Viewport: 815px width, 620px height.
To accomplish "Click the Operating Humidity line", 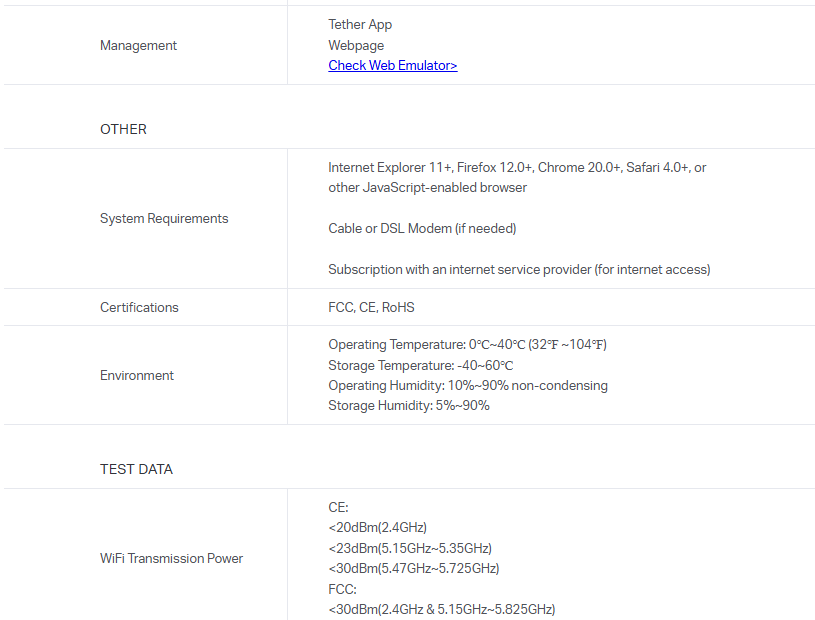I will [x=467, y=385].
